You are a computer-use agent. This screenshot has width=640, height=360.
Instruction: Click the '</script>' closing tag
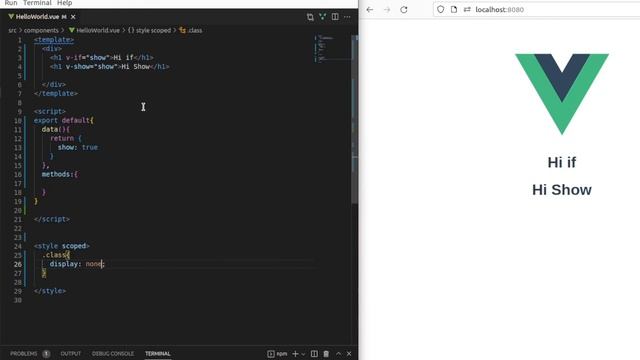point(52,219)
